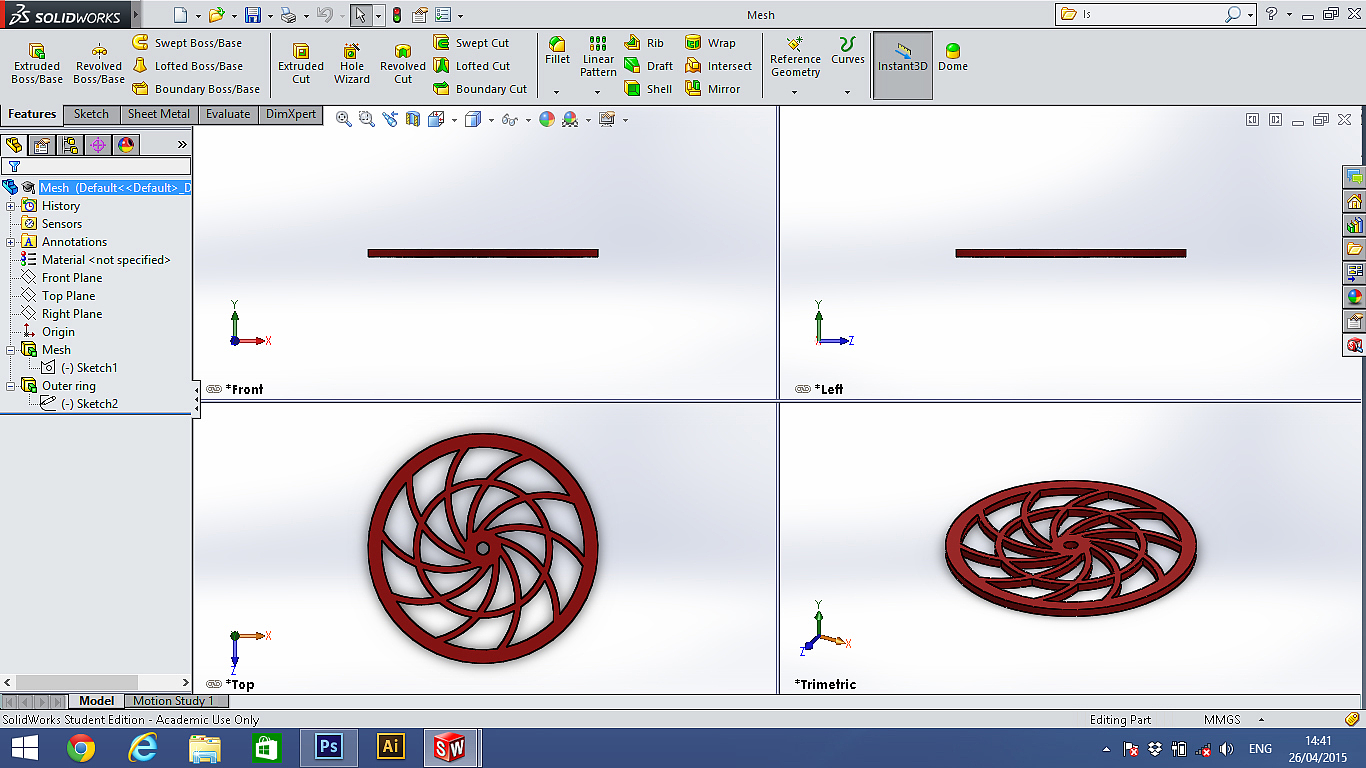
Task: Choose the Dome feature
Action: coord(952,57)
